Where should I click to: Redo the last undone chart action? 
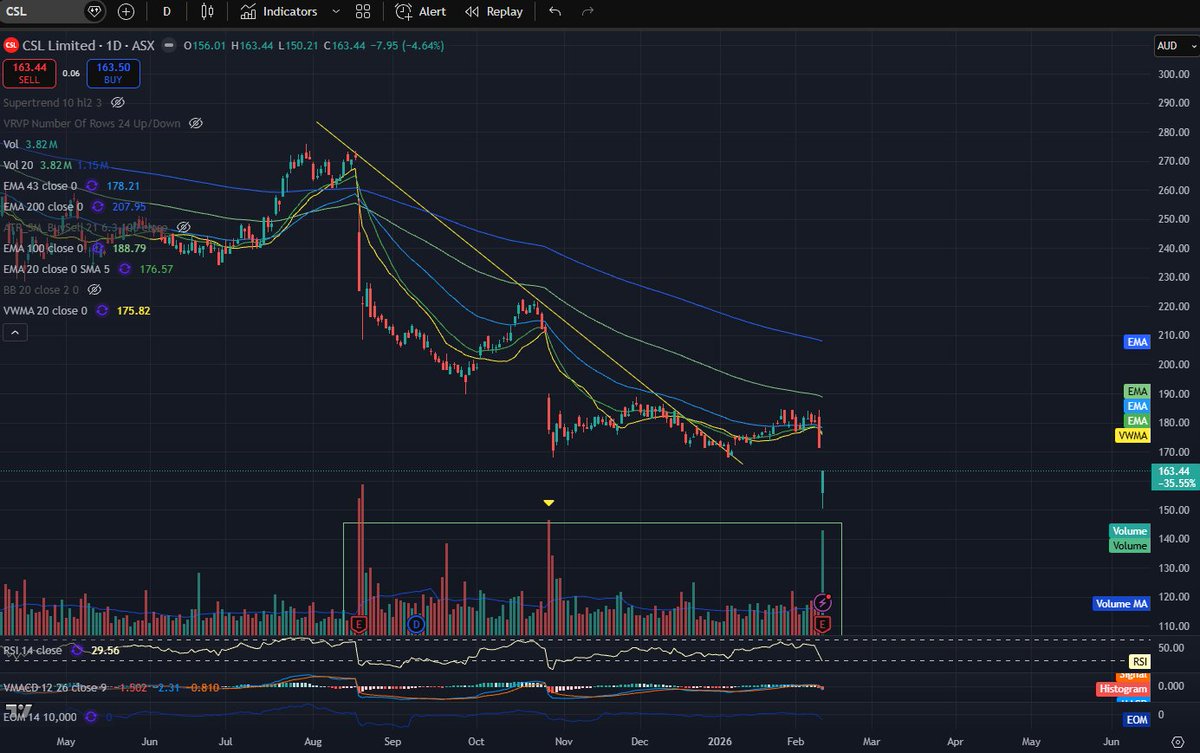pos(588,12)
